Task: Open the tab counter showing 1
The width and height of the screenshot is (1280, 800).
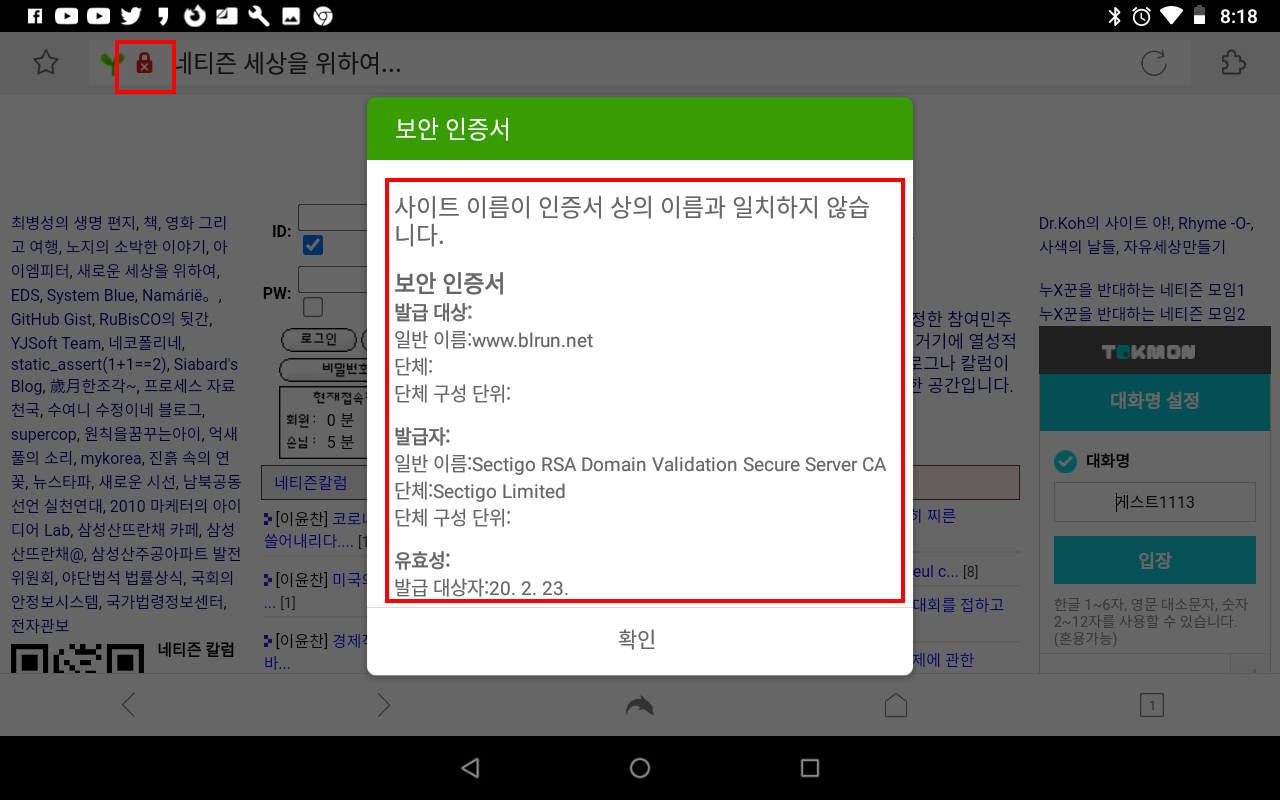Action: pyautogui.click(x=1152, y=705)
